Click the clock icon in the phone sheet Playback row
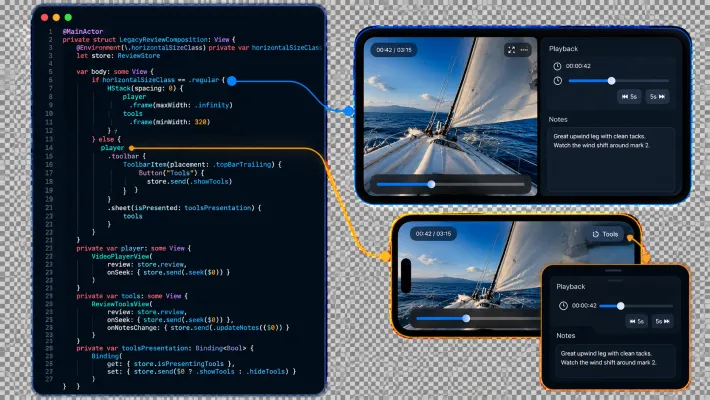Viewport: 710px width, 400px height. pyautogui.click(x=563, y=306)
